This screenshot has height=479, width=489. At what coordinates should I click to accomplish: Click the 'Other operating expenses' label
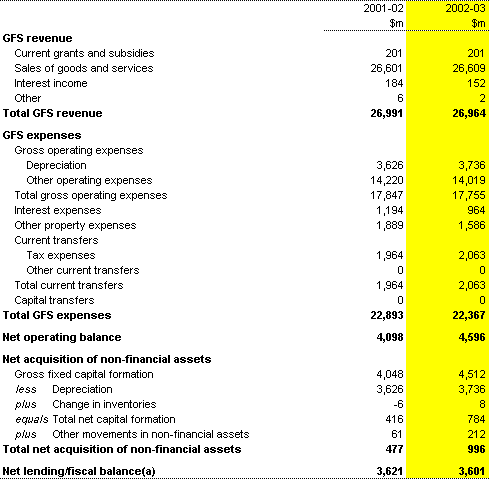(89, 180)
